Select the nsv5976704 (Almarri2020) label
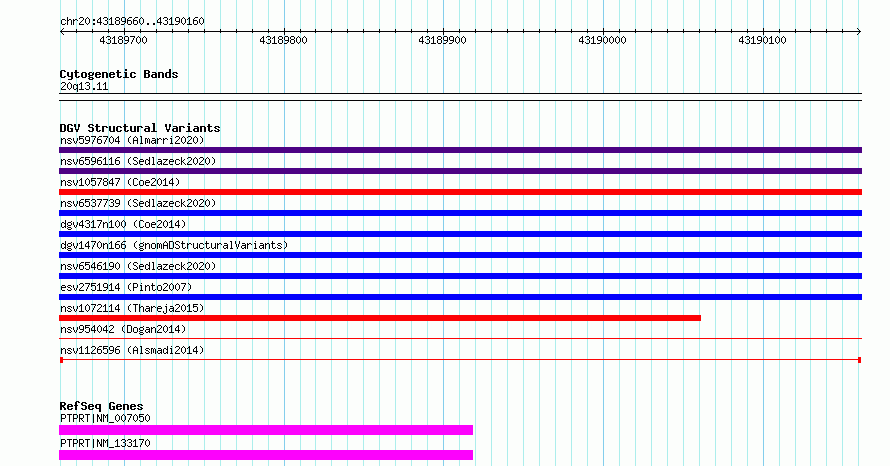Image resolution: width=890 pixels, height=466 pixels. 132,140
